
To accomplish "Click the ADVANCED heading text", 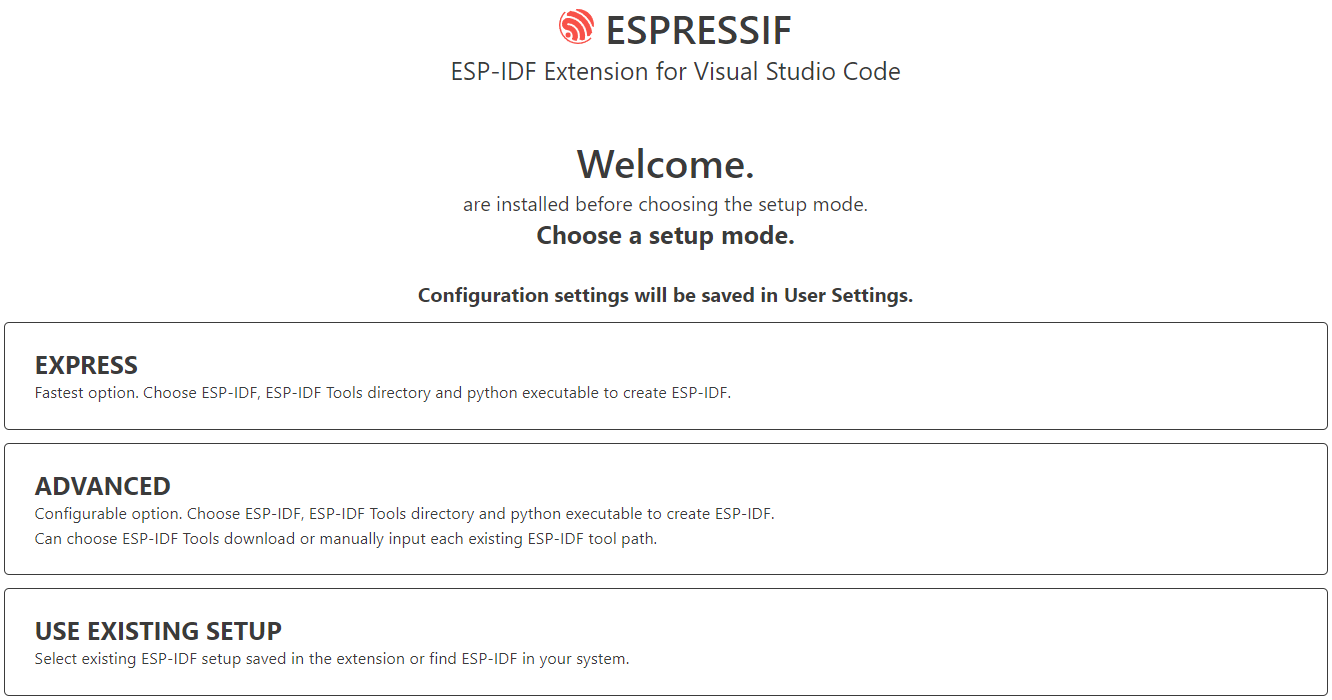I will [102, 486].
